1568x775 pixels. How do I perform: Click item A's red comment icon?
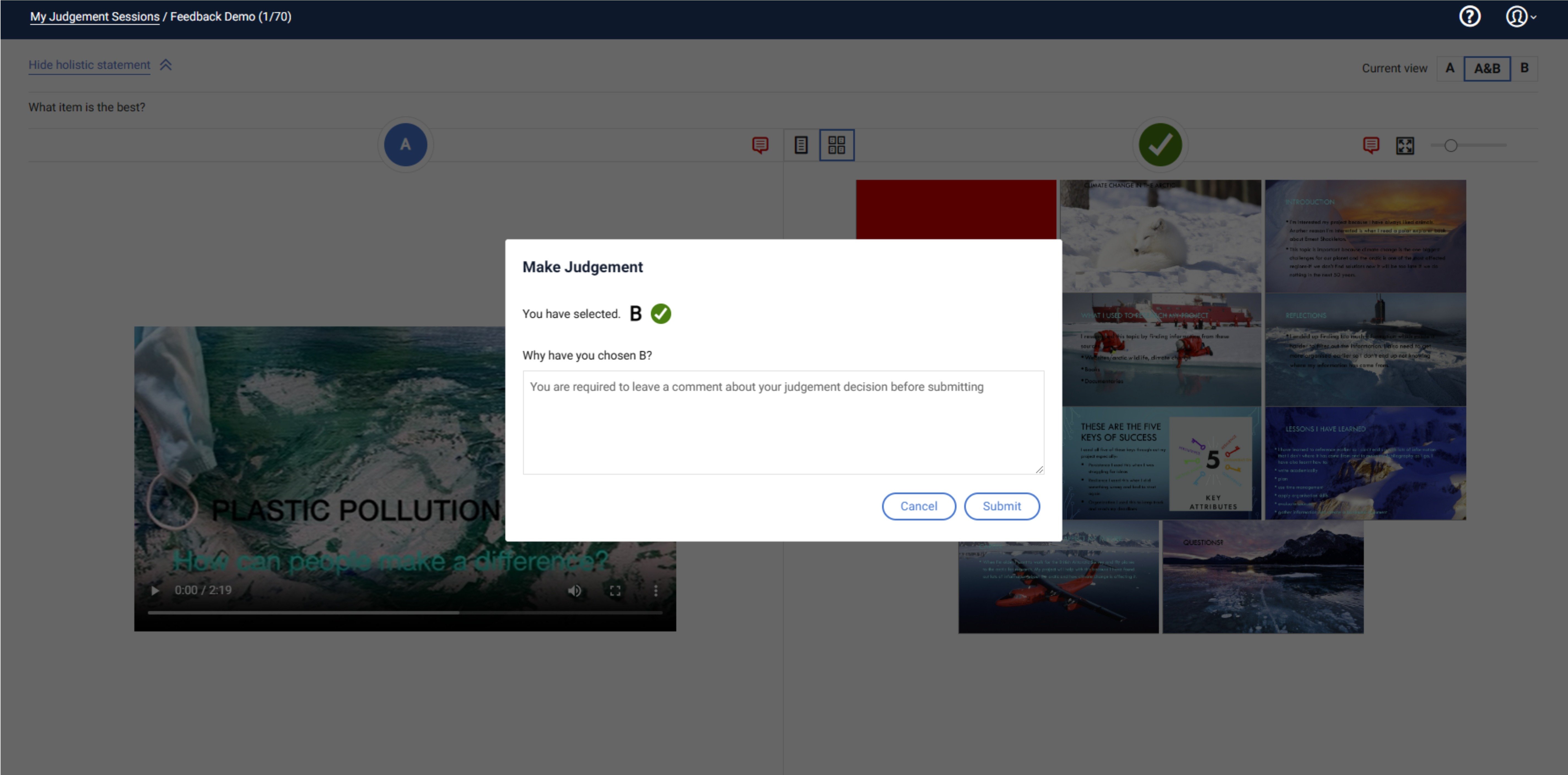pos(760,145)
